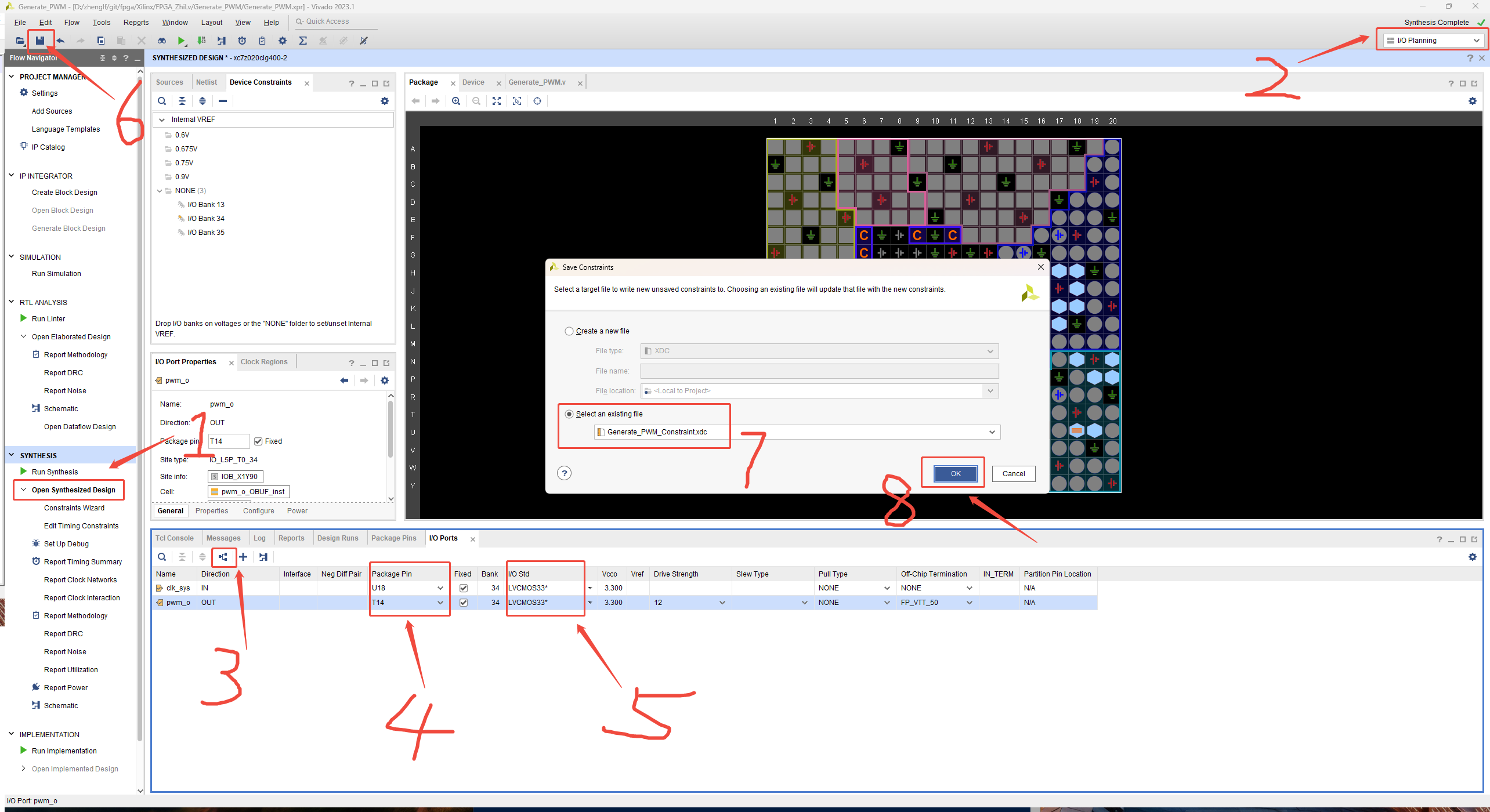Click OK in Save Constraints dialog

click(x=955, y=474)
